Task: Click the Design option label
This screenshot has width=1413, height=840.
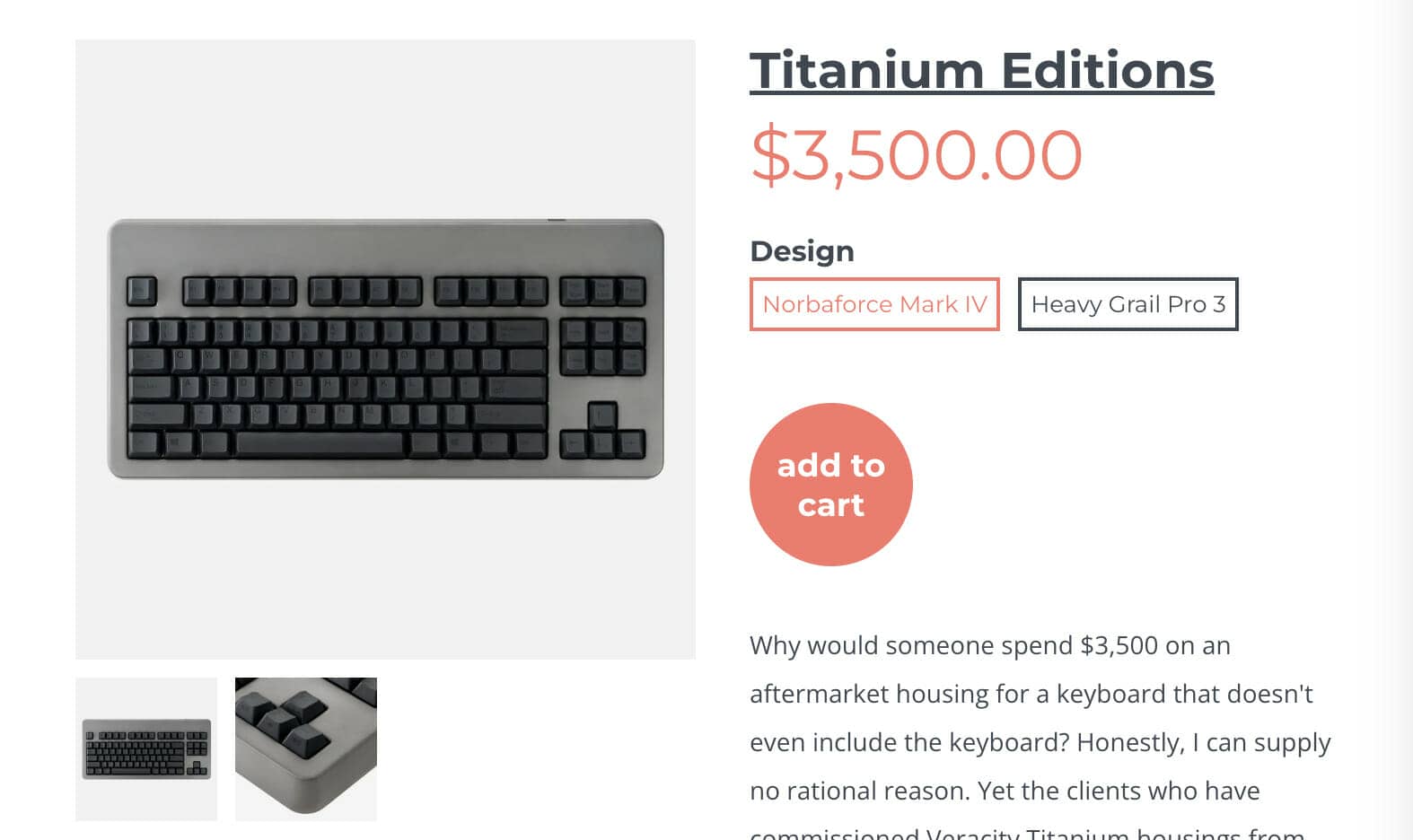Action: [x=802, y=251]
